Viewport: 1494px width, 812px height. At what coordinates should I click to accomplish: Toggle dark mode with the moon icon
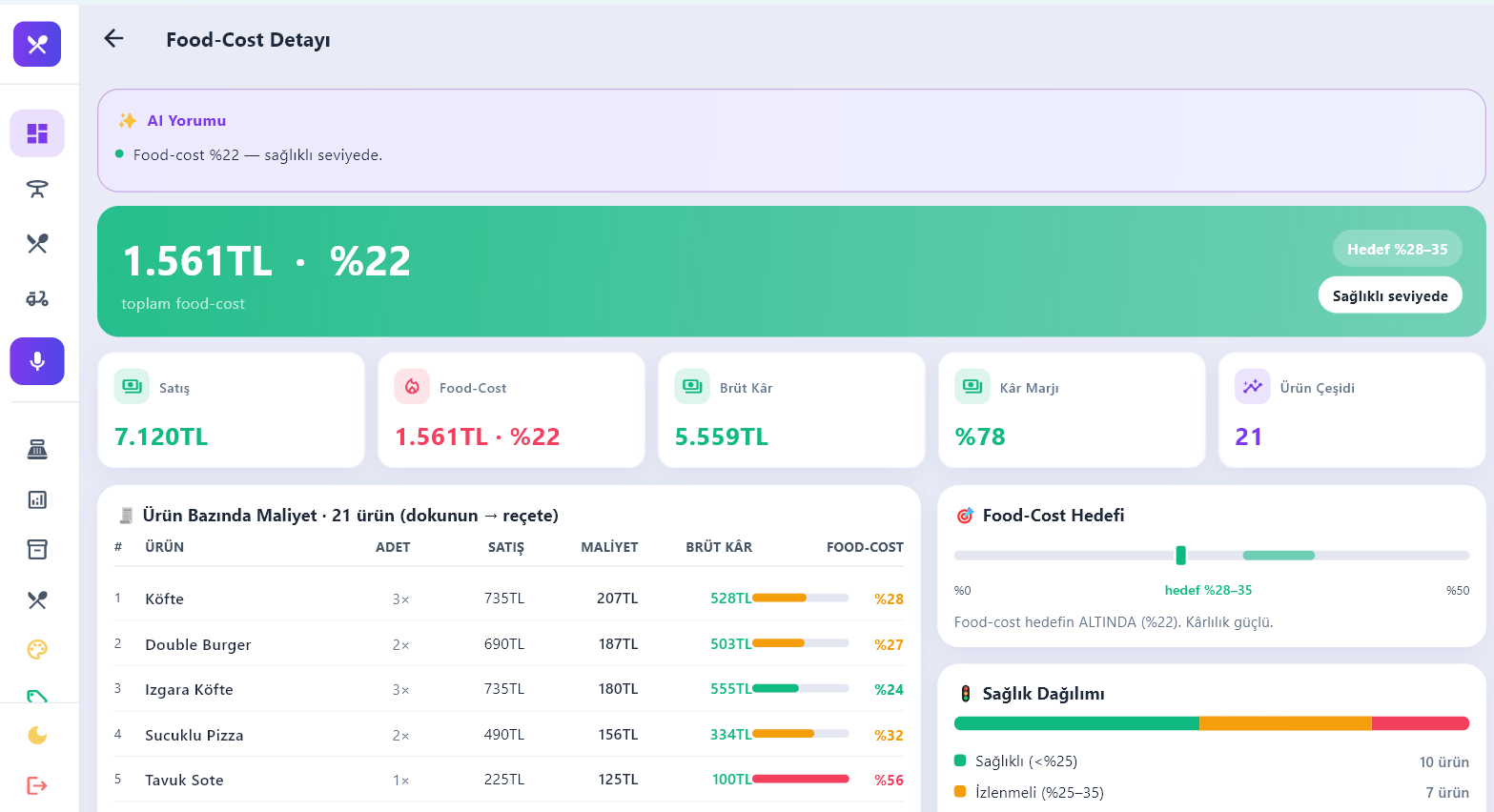[37, 736]
